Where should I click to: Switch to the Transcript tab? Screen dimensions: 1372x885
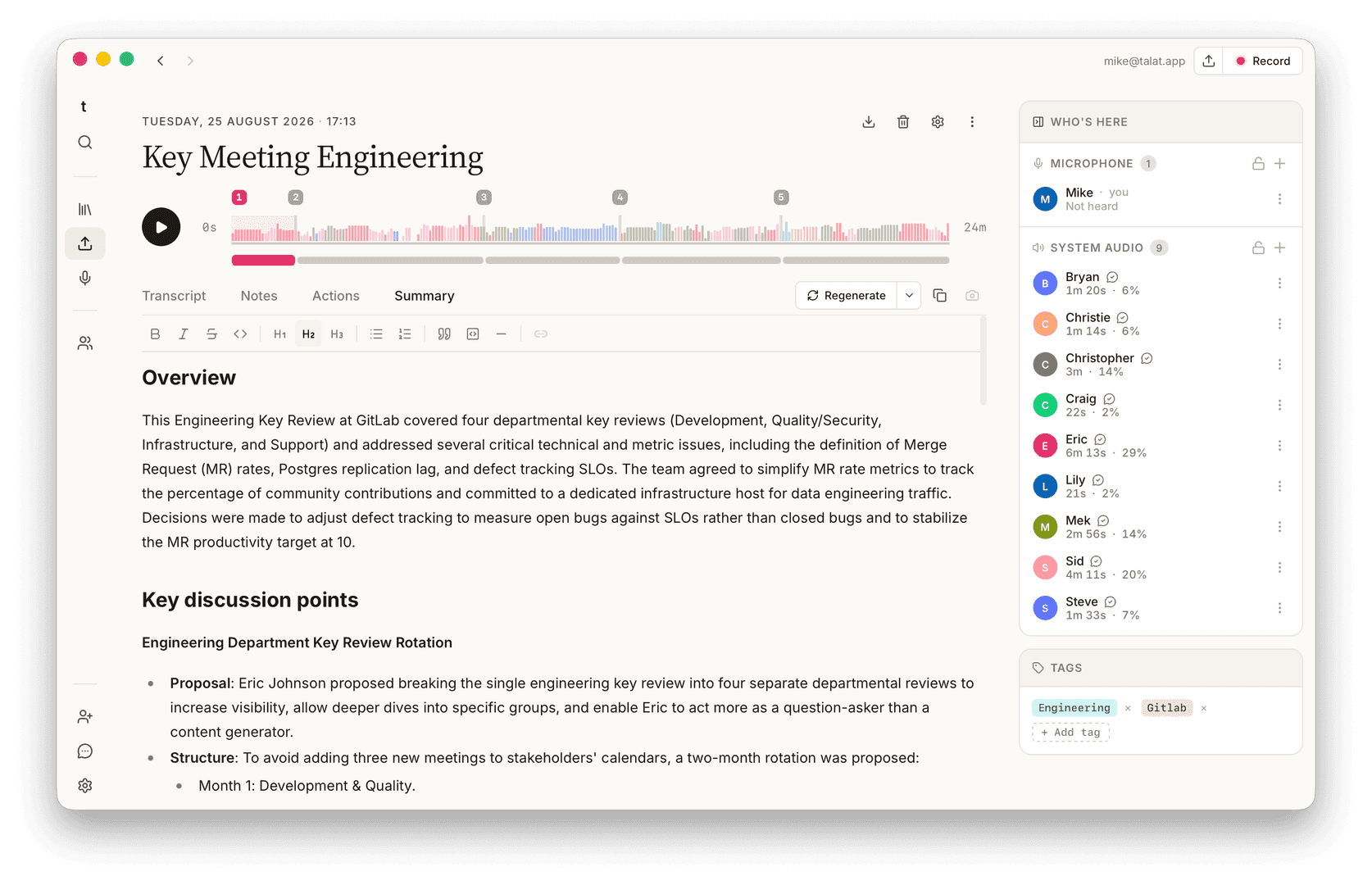point(174,296)
